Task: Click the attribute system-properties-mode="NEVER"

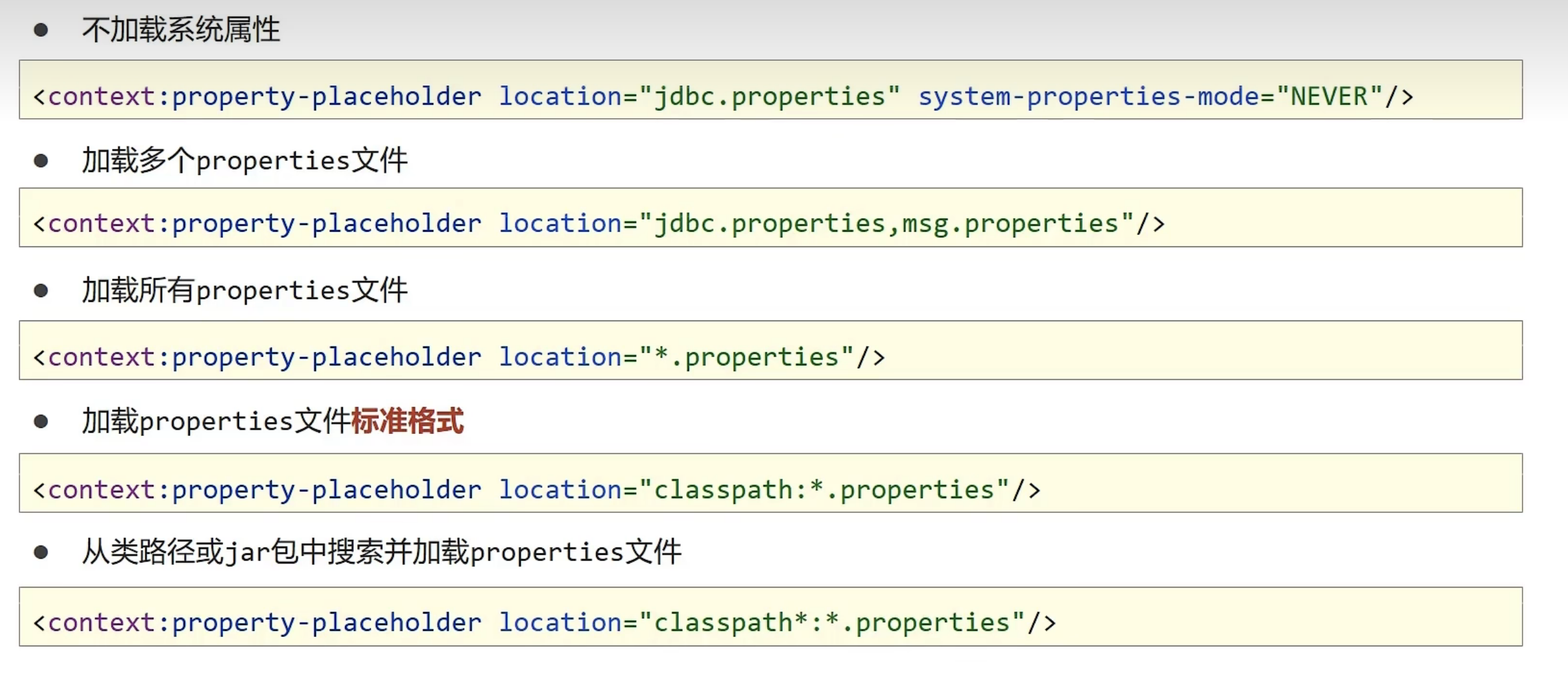Action: (x=1151, y=97)
